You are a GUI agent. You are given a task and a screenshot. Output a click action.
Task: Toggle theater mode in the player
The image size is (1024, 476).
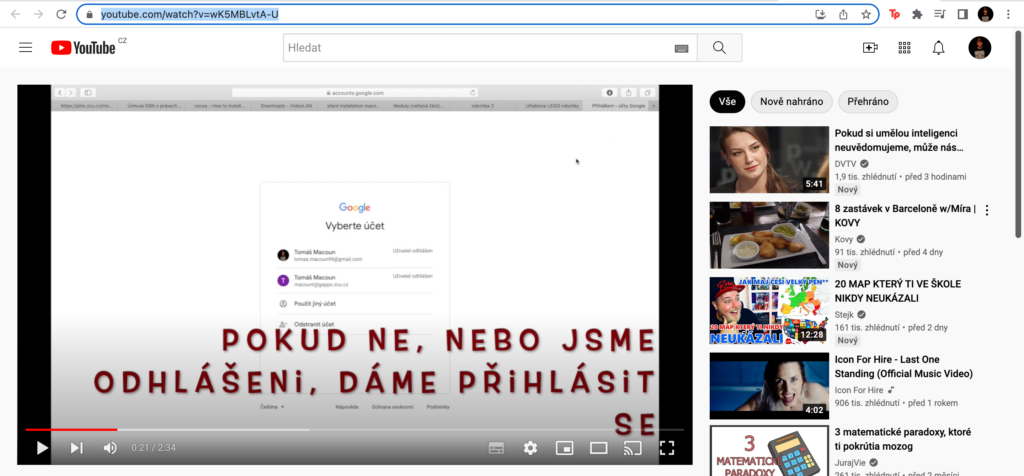pyautogui.click(x=598, y=448)
